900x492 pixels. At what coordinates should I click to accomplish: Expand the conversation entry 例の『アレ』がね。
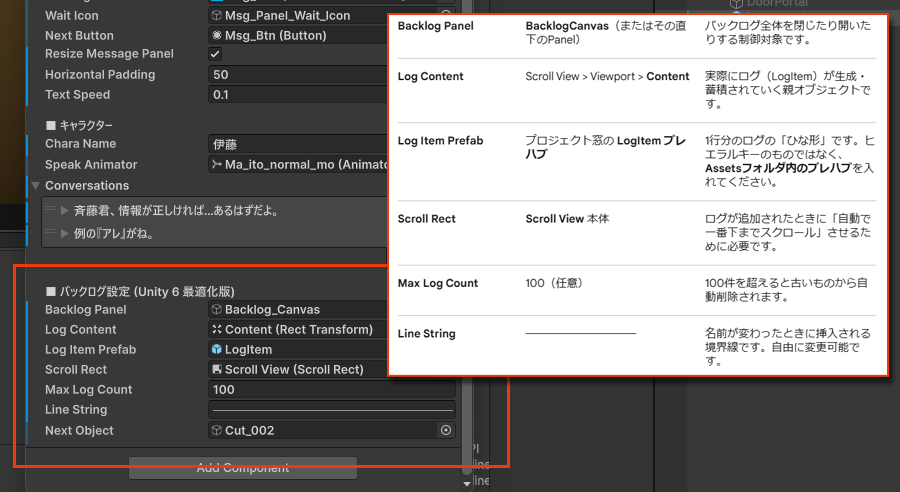65,233
